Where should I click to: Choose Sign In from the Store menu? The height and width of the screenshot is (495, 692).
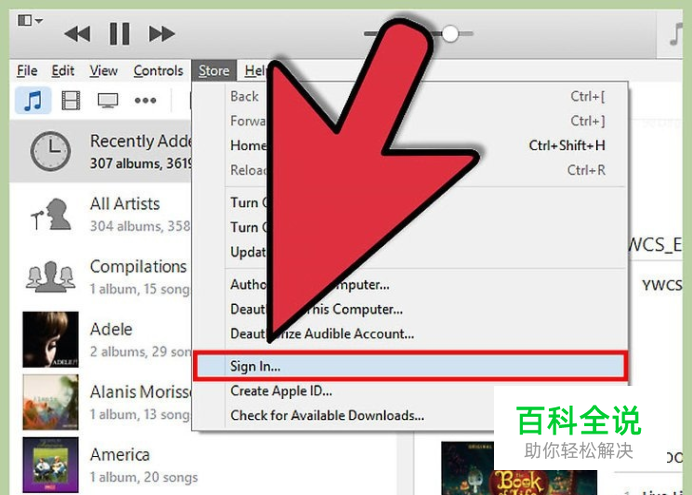410,366
